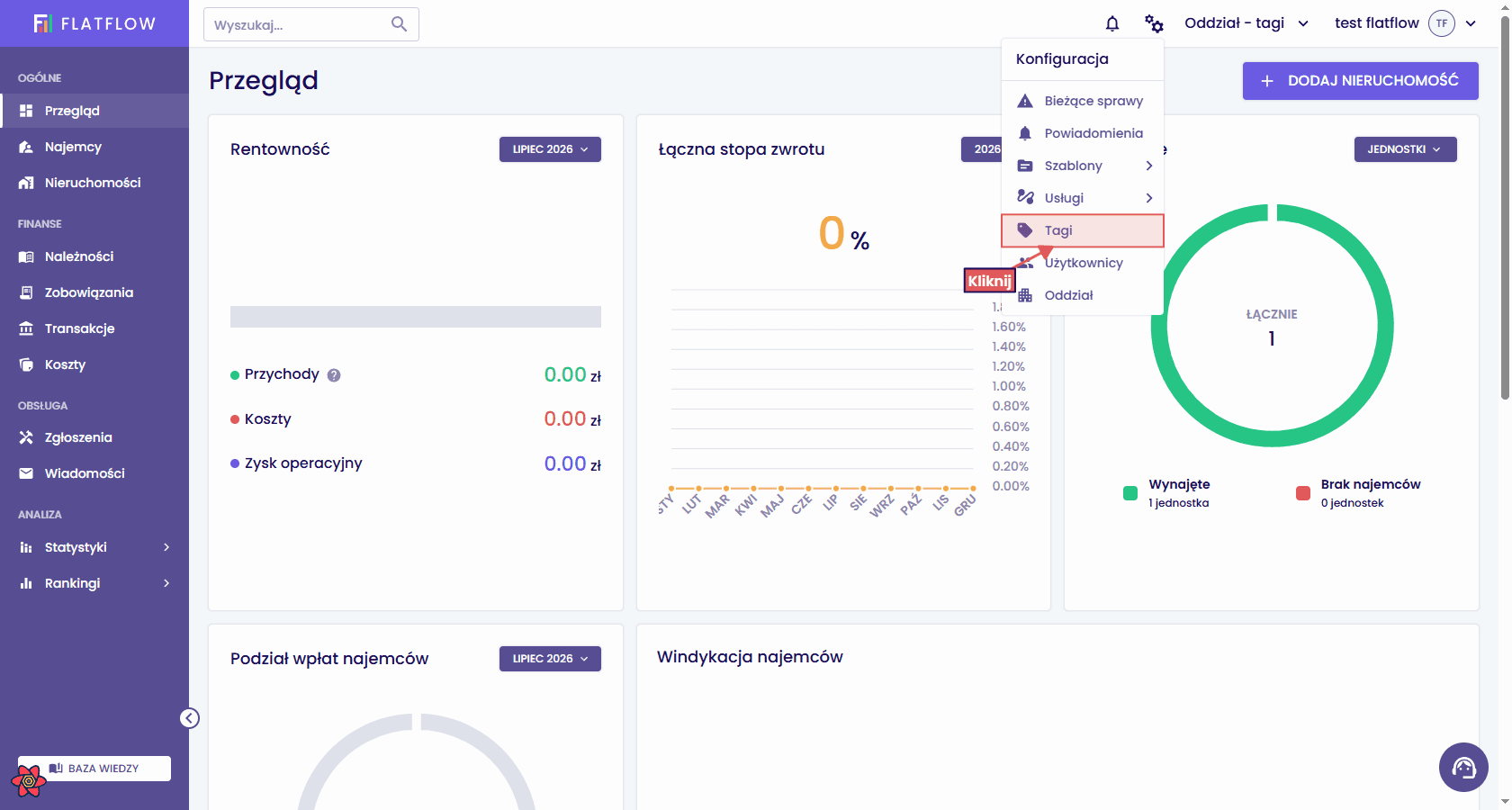Open the BAZA WIEDZY knowledge base button

(94, 769)
